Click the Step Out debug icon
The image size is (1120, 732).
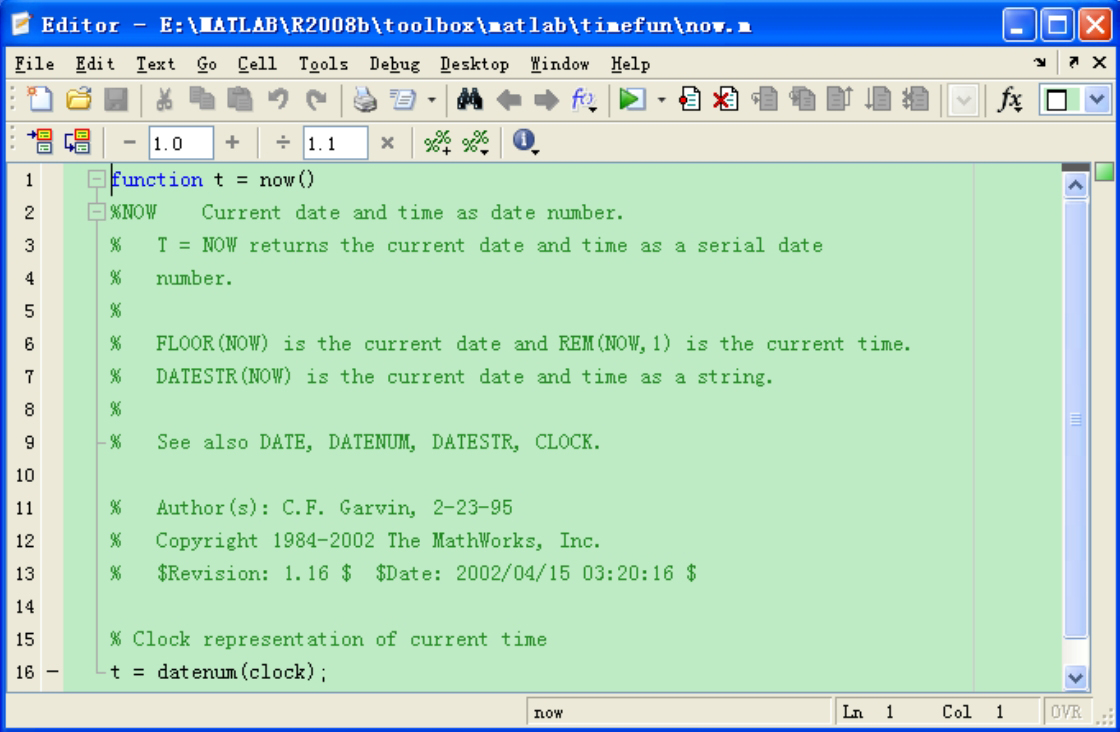pyautogui.click(x=840, y=99)
